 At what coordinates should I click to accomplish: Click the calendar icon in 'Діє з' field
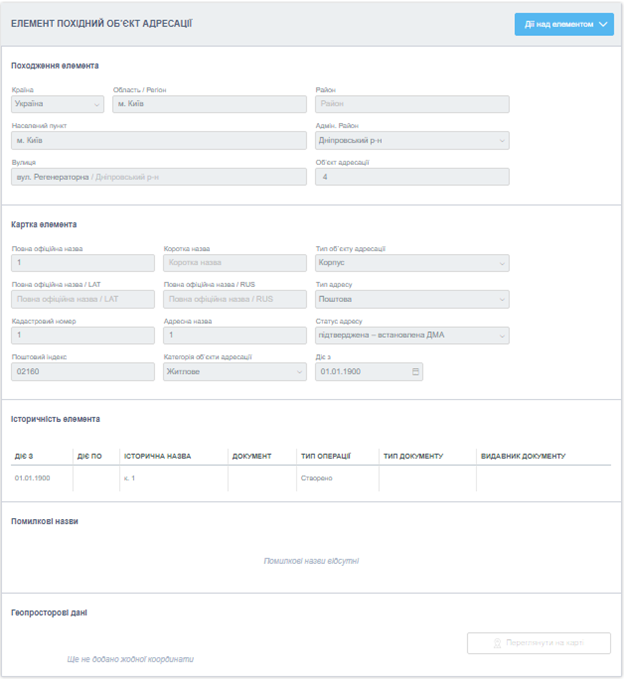[415, 372]
